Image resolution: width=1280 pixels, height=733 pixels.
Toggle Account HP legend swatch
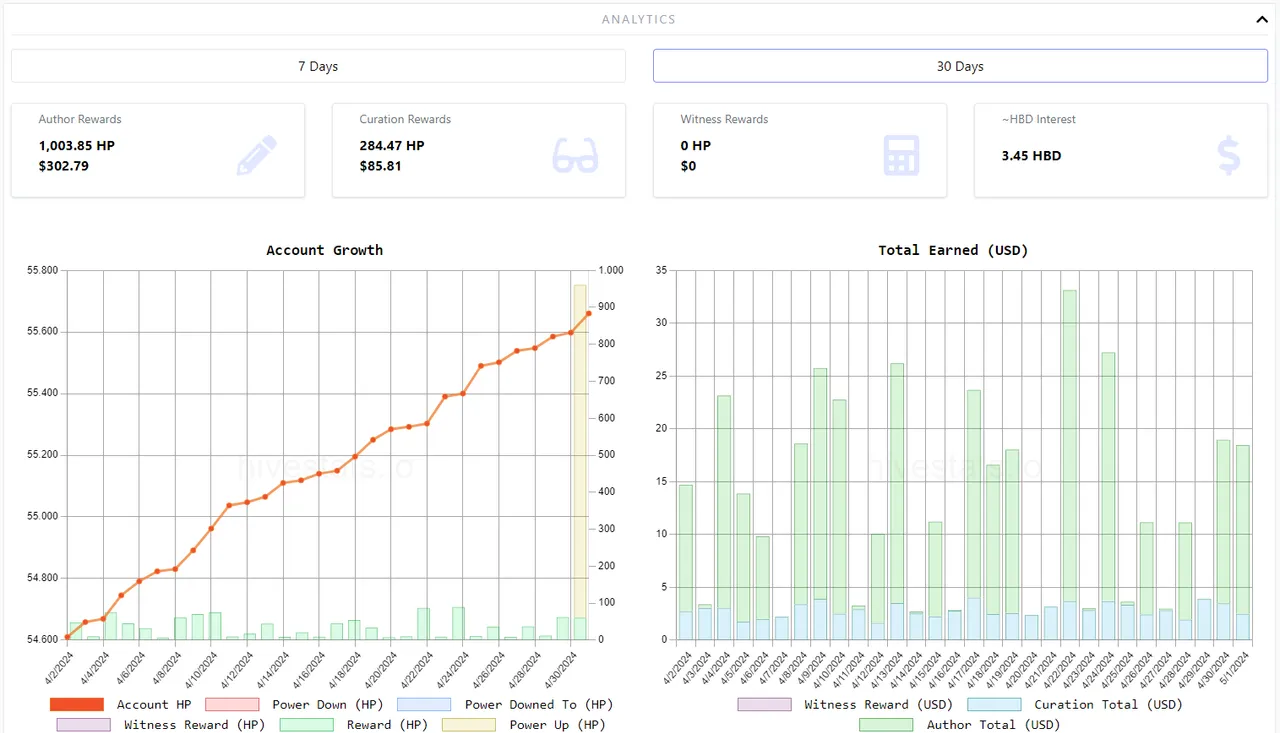[77, 704]
